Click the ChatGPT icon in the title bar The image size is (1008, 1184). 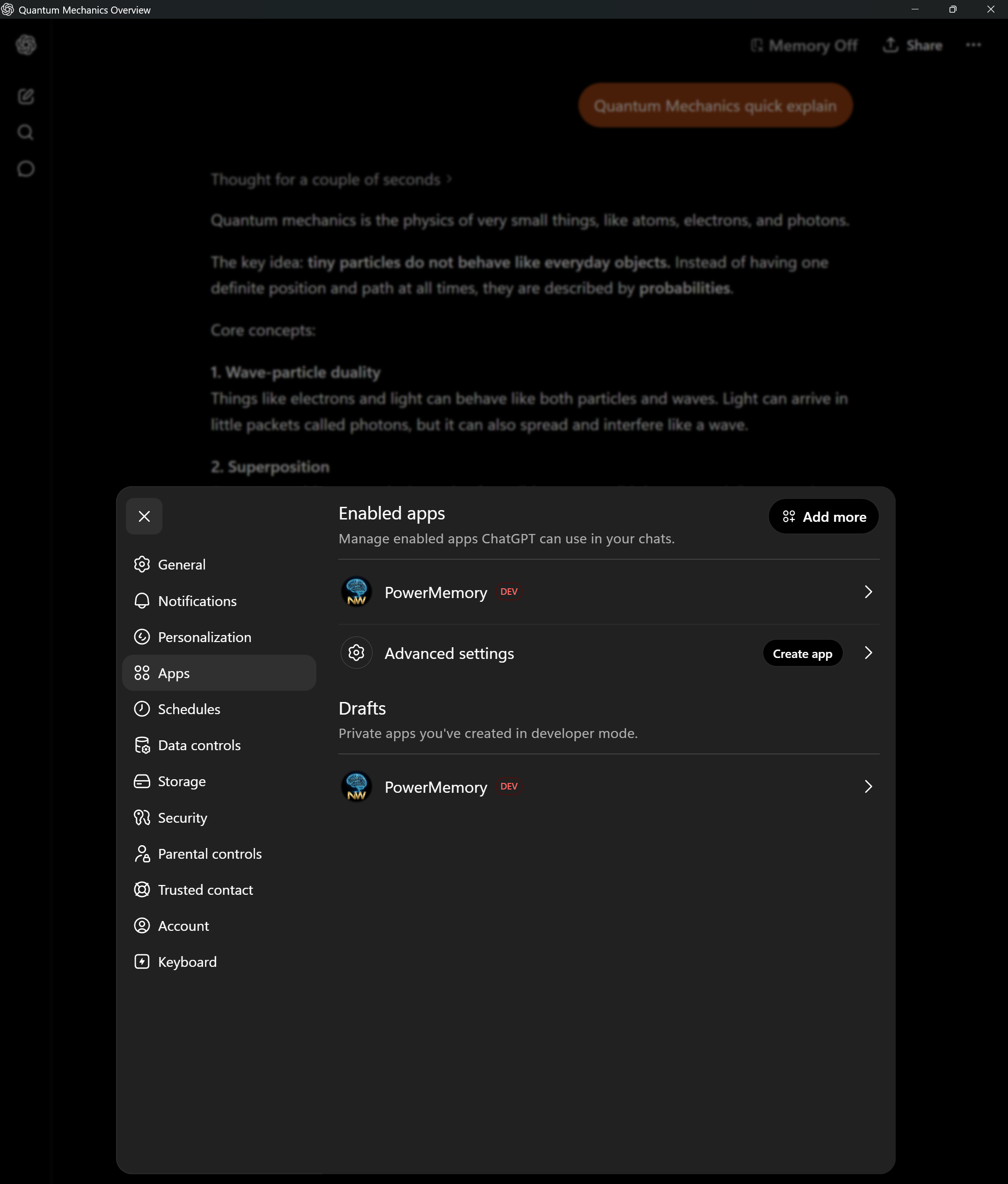[x=7, y=10]
